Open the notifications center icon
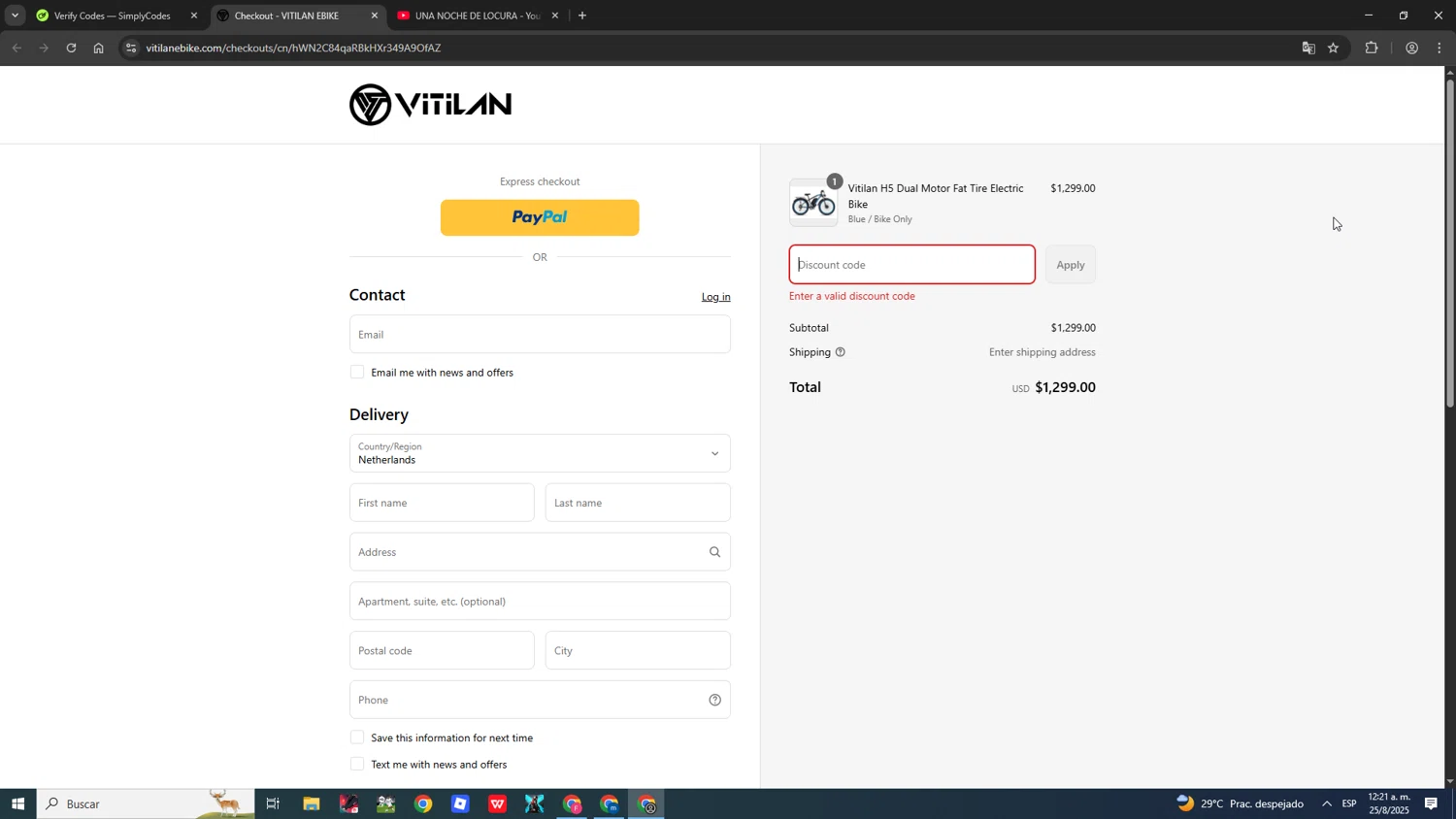 pyautogui.click(x=1432, y=804)
